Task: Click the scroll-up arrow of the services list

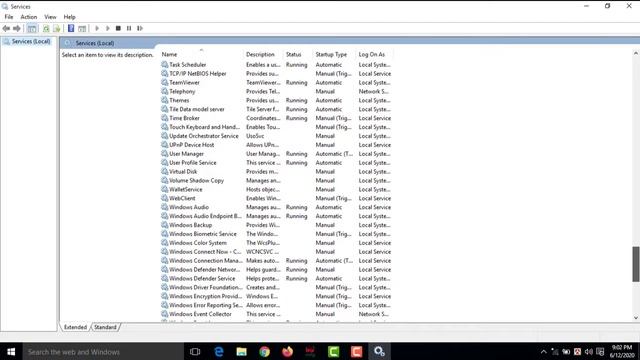Action: (636, 53)
